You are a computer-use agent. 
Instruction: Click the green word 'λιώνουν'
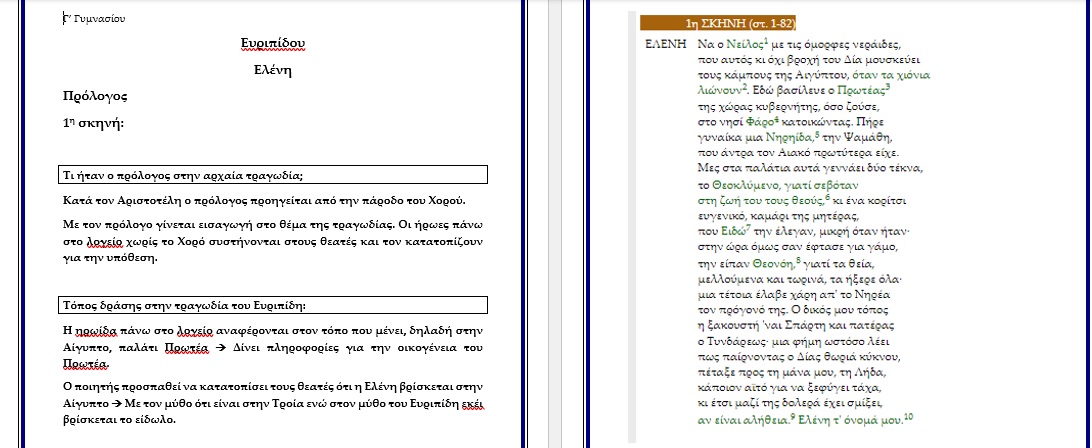click(720, 90)
